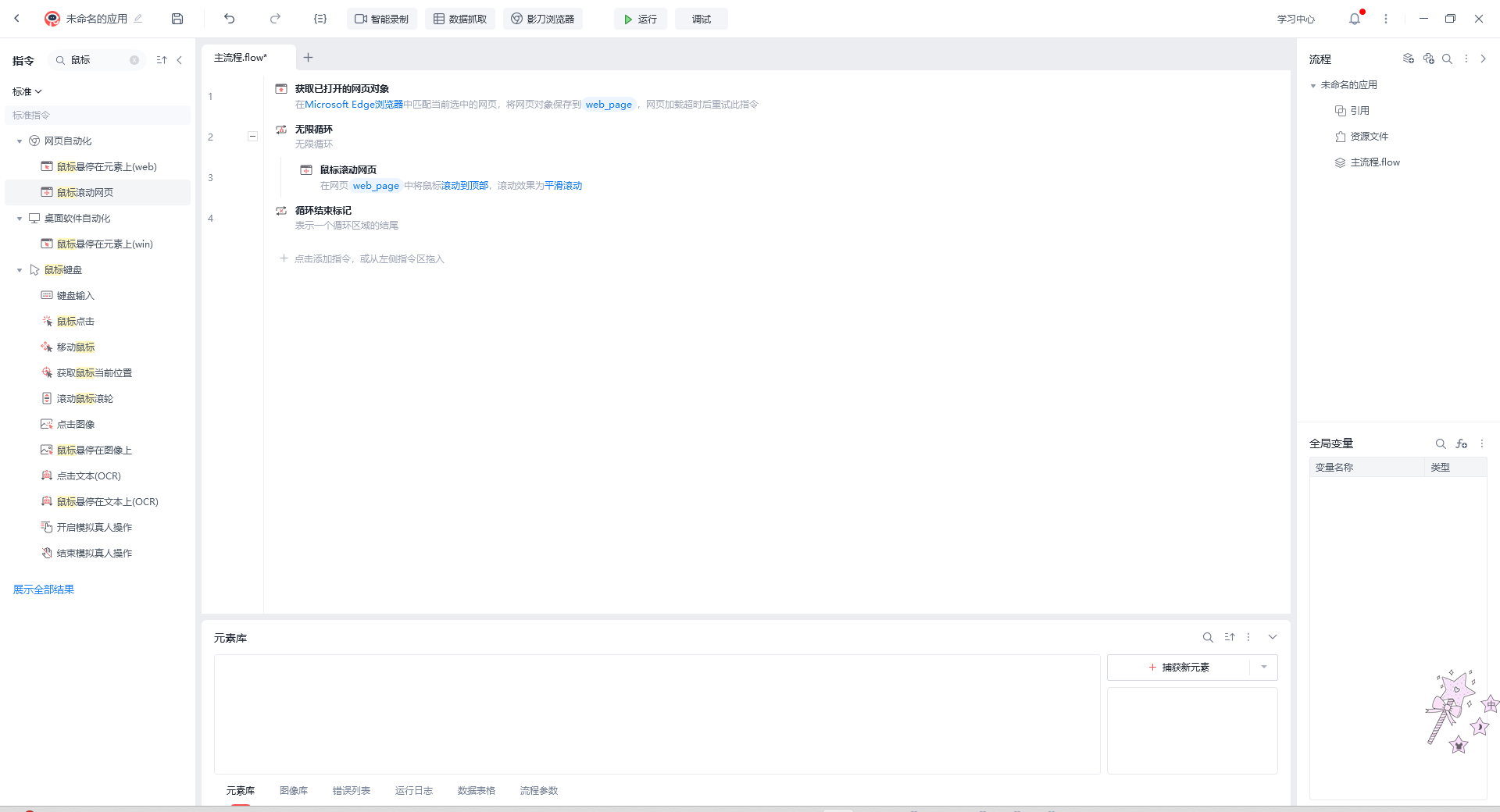Collapse the 鼠标键盘 category
Screen dimensions: 1500x812
tap(20, 270)
